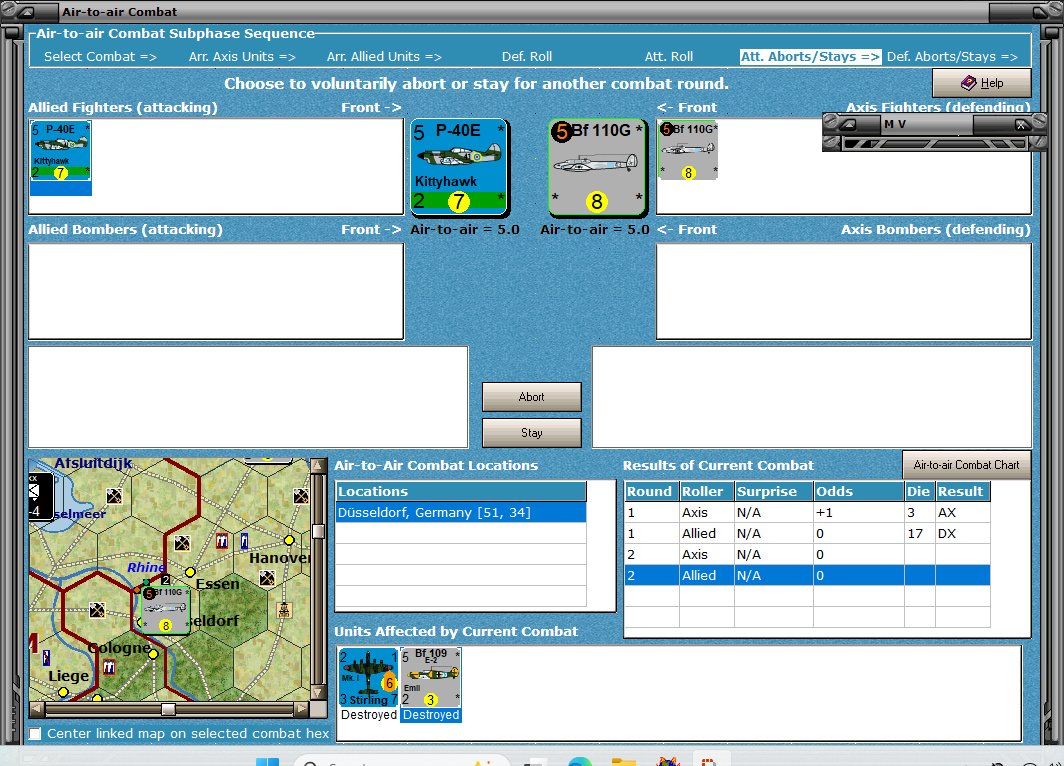Click the Bf 110G counter on the map
The width and height of the screenshot is (1064, 766).
(x=165, y=610)
